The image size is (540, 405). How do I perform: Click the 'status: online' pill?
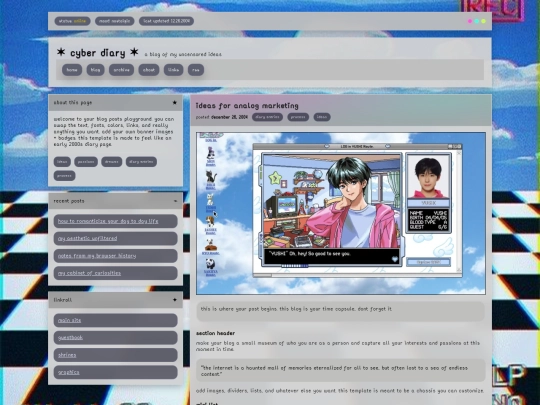(x=72, y=21)
